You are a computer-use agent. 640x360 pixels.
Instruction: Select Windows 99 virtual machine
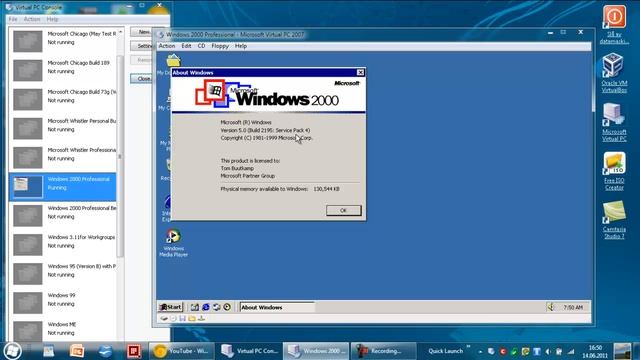click(x=63, y=302)
